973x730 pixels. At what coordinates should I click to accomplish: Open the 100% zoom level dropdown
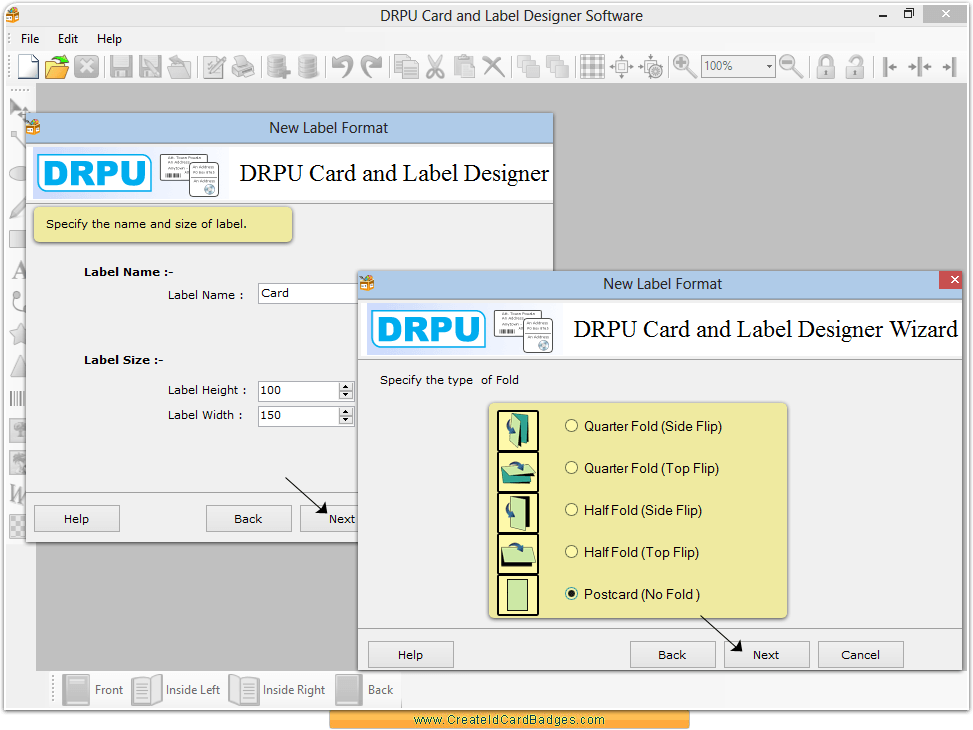(769, 66)
